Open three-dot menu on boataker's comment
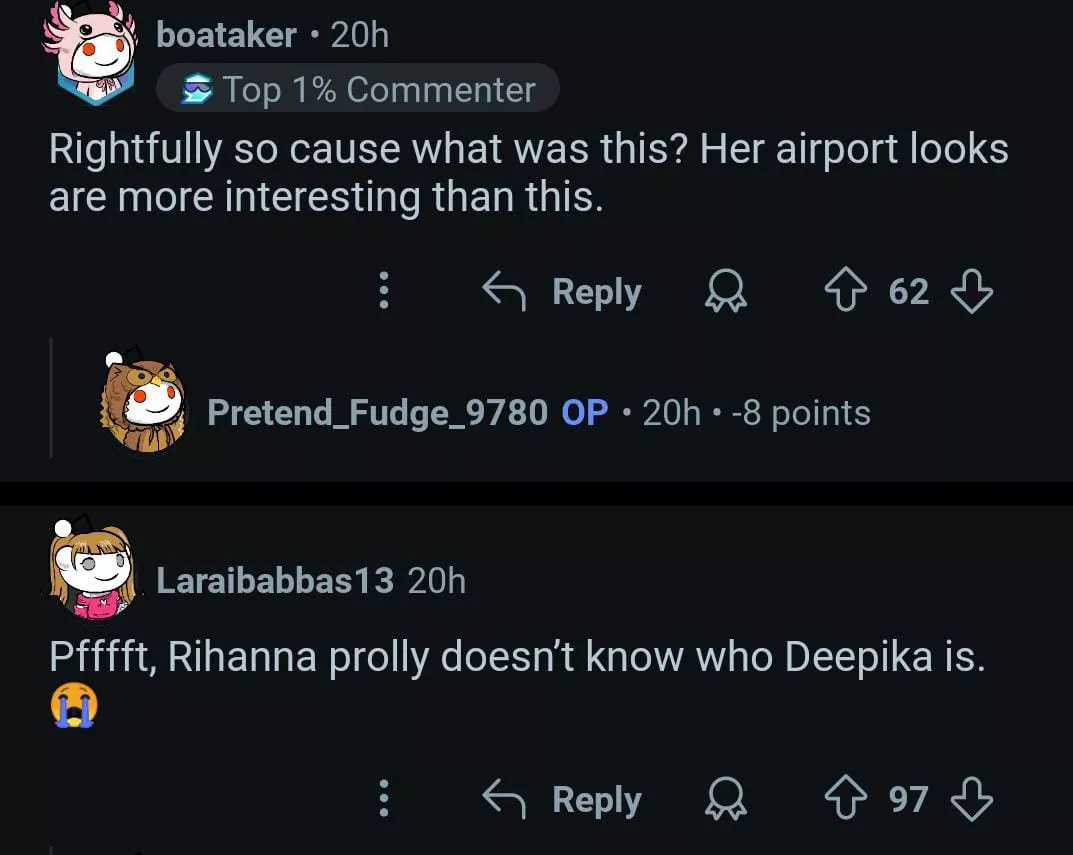 pyautogui.click(x=382, y=291)
